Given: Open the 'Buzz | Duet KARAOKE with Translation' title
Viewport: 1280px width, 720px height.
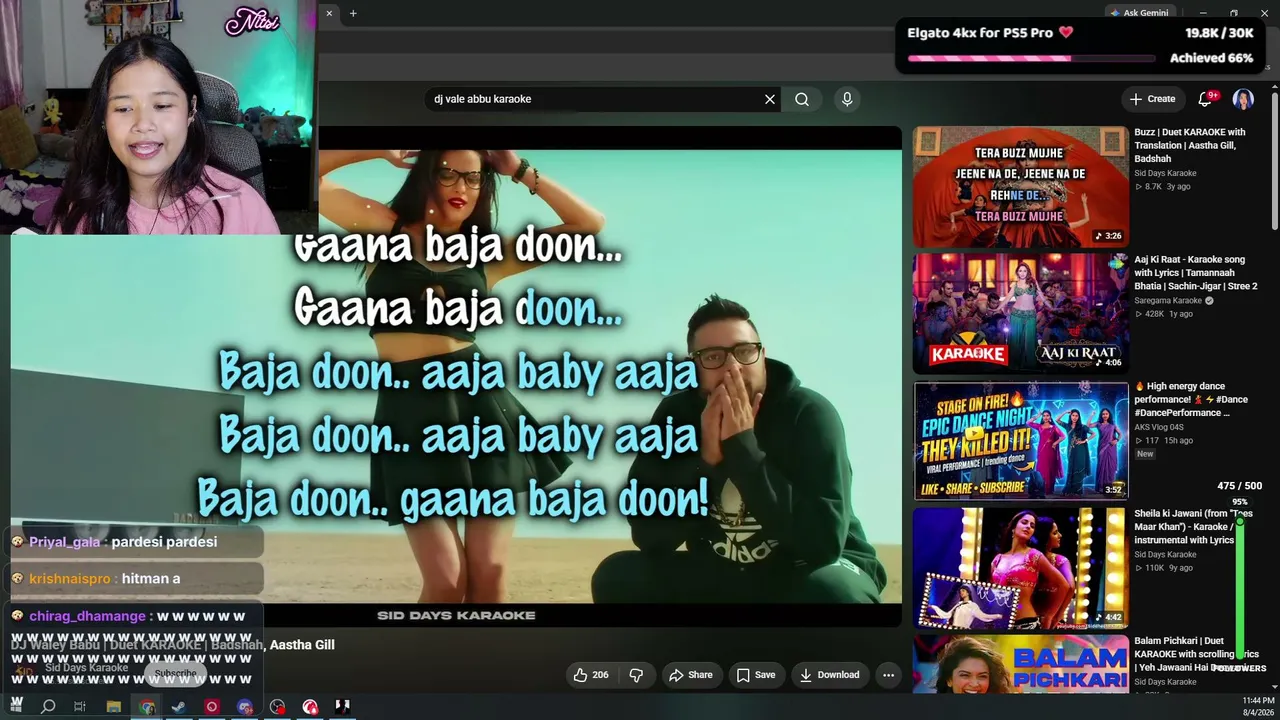Looking at the screenshot, I should 1190,145.
